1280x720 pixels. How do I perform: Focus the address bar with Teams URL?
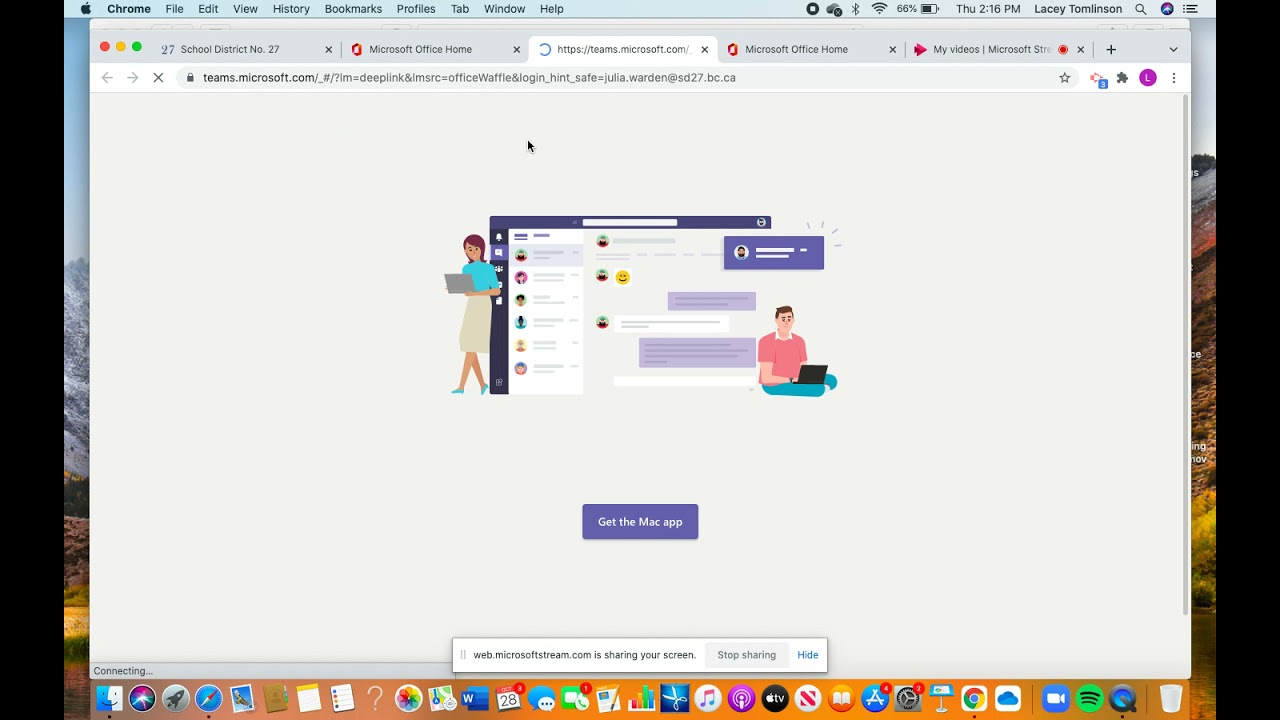(628, 78)
